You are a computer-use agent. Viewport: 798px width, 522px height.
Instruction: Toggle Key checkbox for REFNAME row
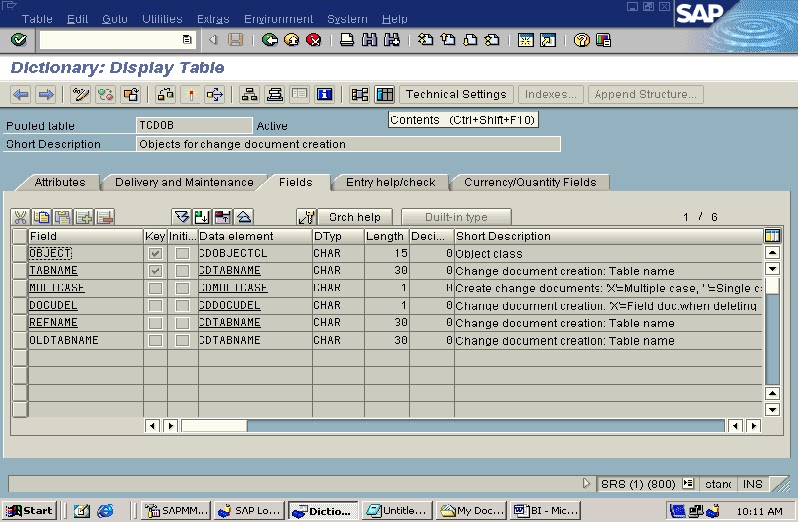point(155,323)
